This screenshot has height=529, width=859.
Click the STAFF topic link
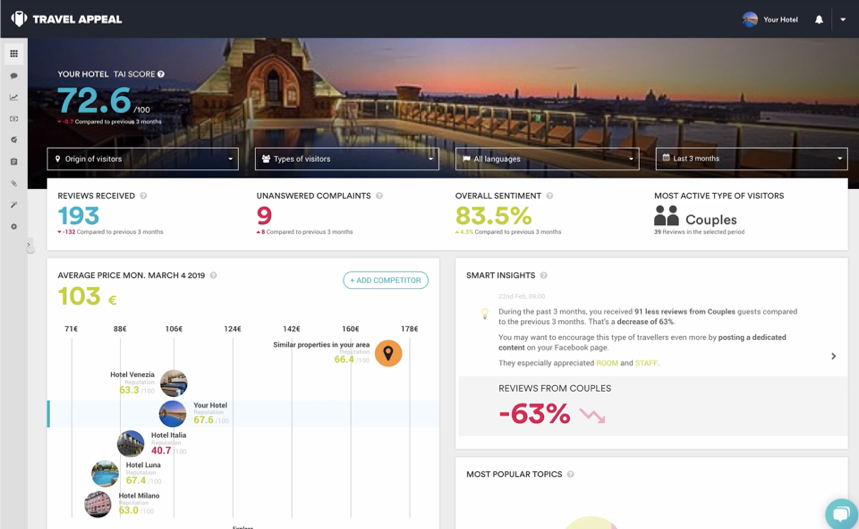(646, 363)
